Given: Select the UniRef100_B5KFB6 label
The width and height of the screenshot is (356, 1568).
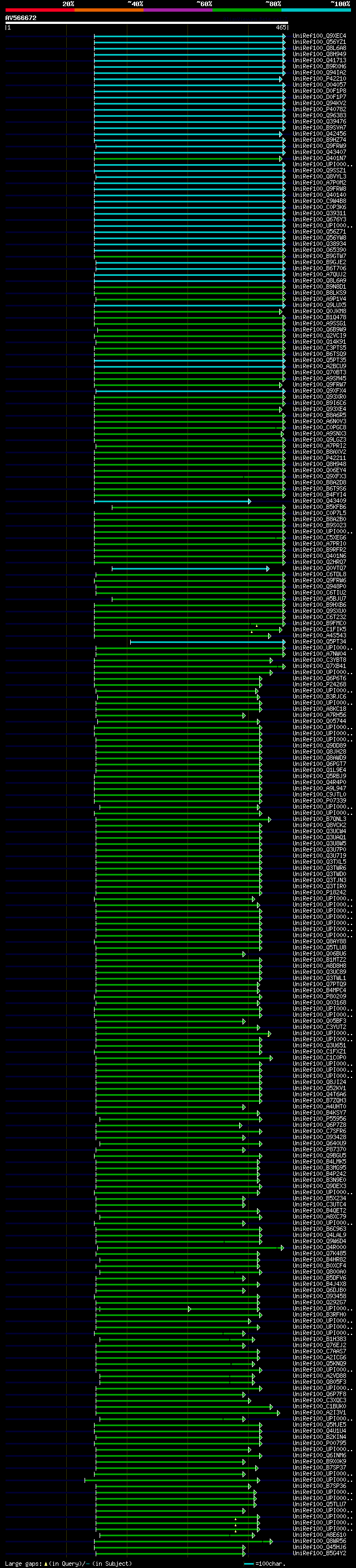Looking at the screenshot, I should (319, 508).
